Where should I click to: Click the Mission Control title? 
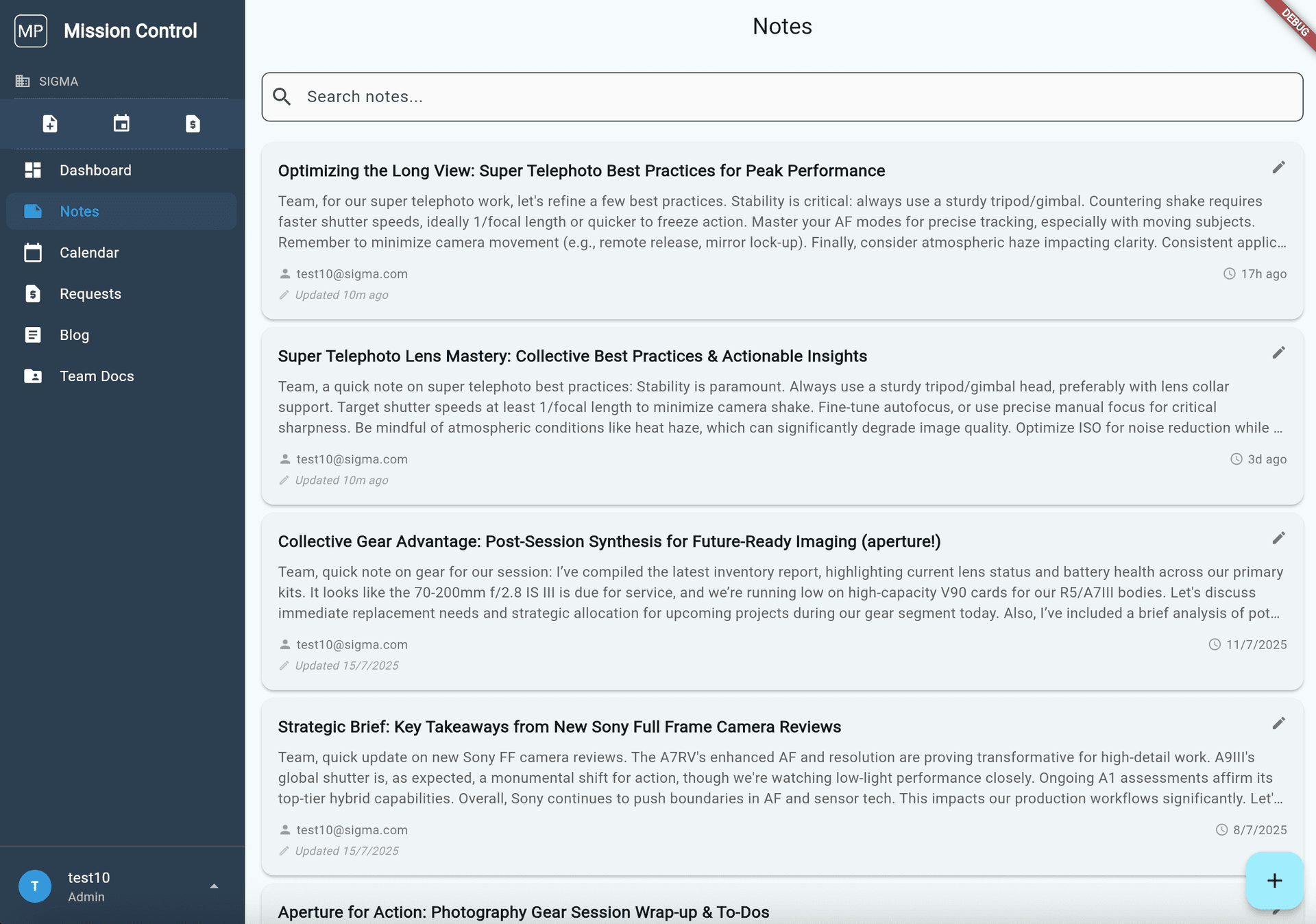(130, 31)
